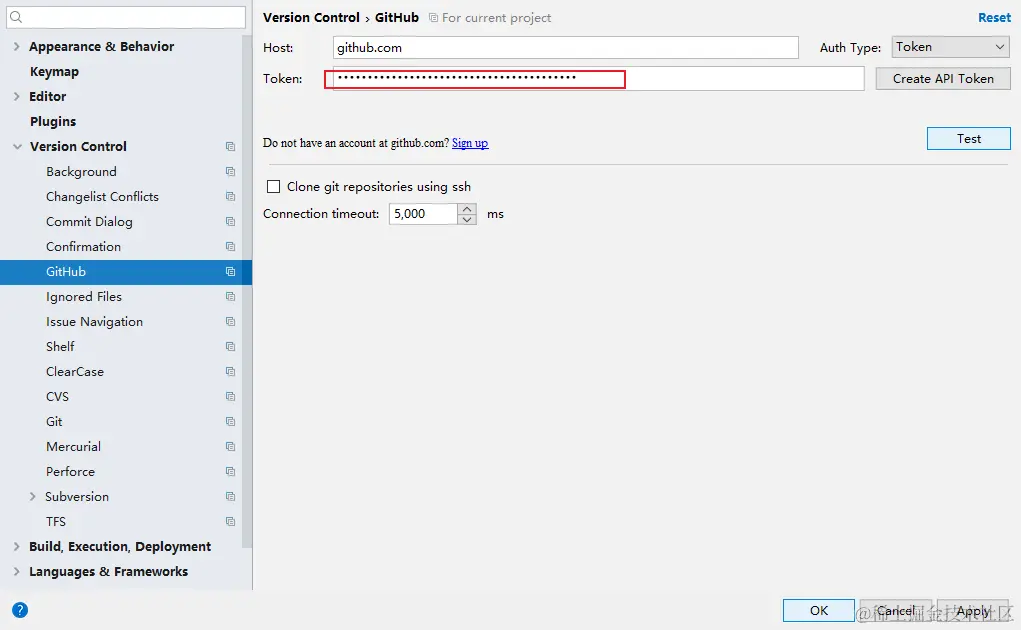The width and height of the screenshot is (1021, 630).
Task: Click project-level icon beside CVS
Action: click(x=230, y=396)
